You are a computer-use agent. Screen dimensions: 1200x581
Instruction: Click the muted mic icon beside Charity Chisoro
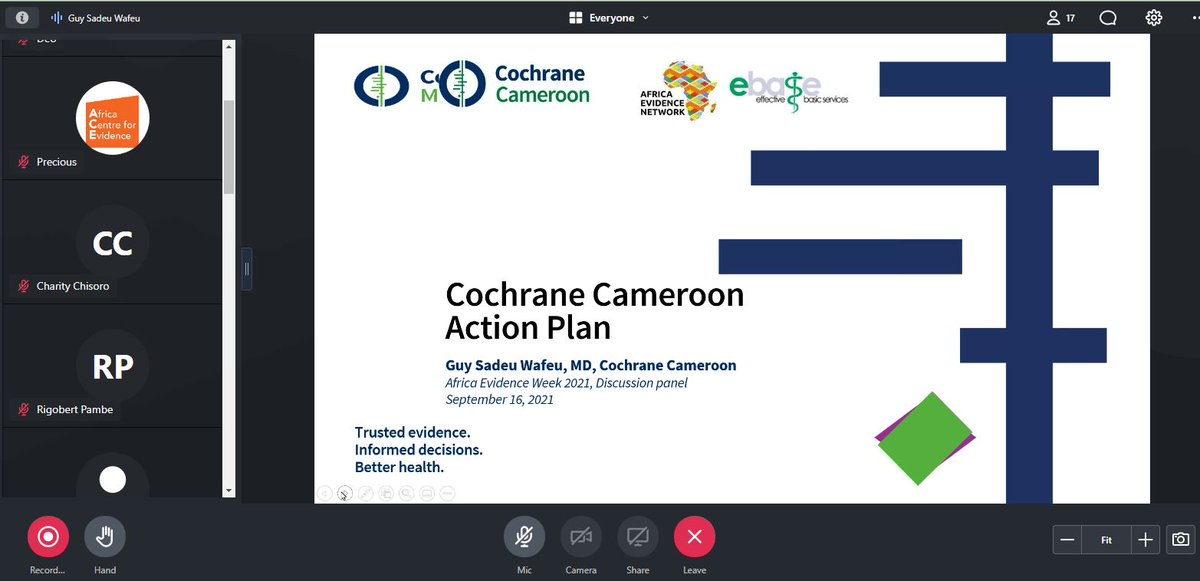(x=23, y=286)
